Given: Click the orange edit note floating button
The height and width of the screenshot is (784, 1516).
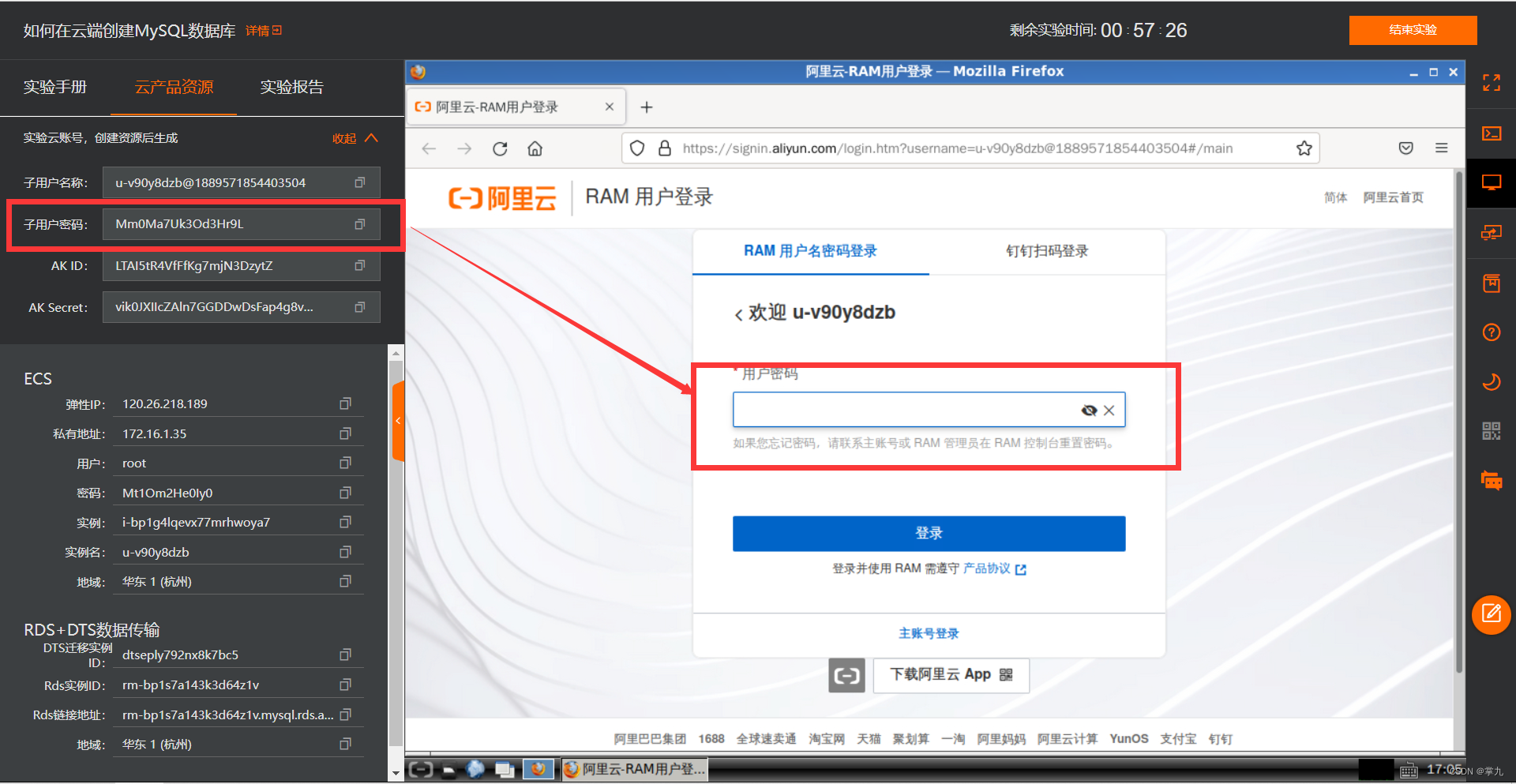Looking at the screenshot, I should [1491, 614].
